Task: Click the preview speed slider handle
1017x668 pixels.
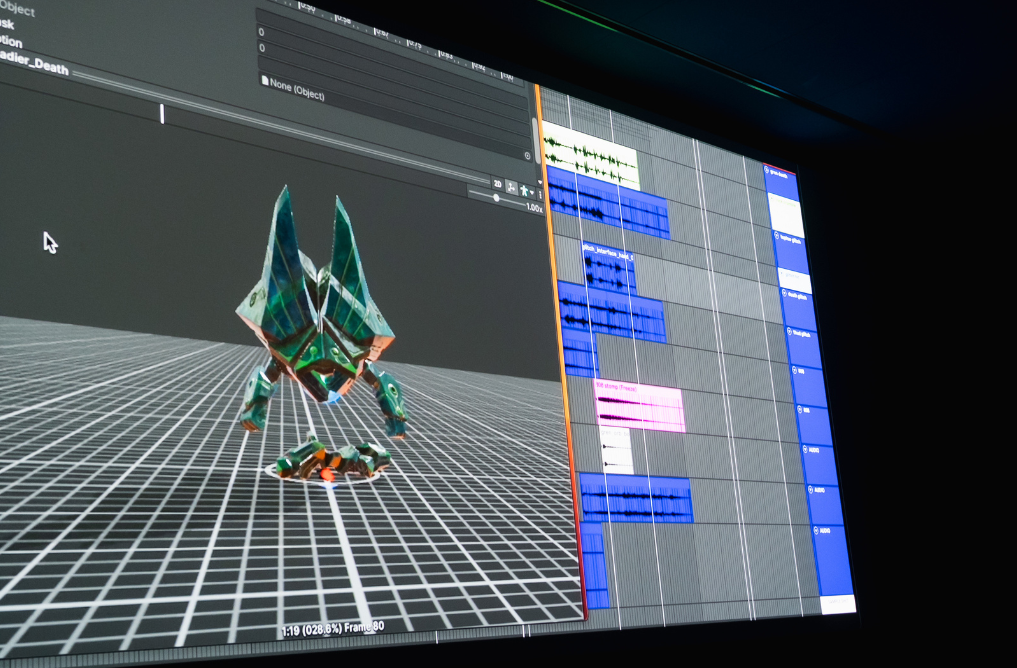Action: 496,198
